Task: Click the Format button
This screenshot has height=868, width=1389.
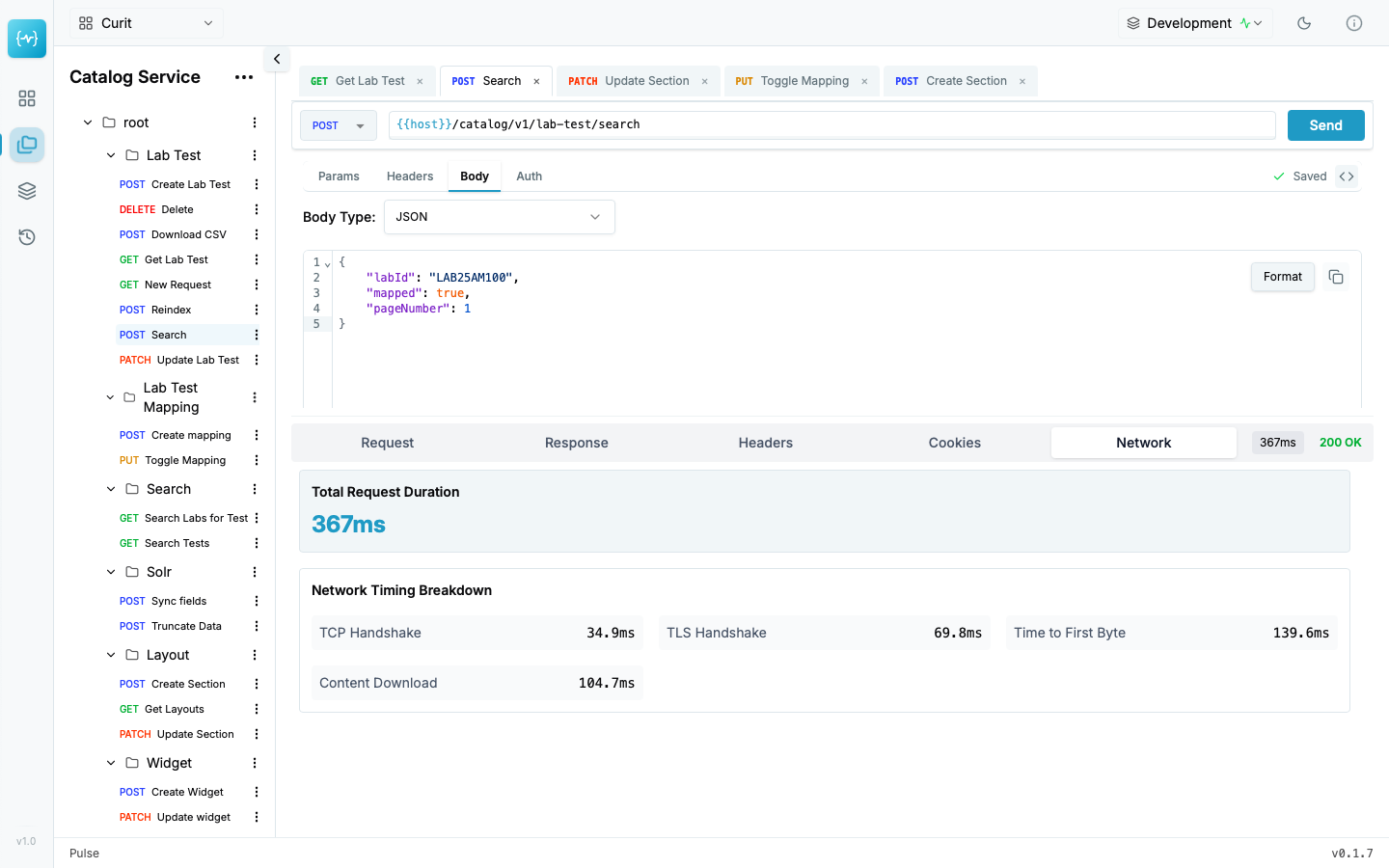Action: (x=1283, y=277)
